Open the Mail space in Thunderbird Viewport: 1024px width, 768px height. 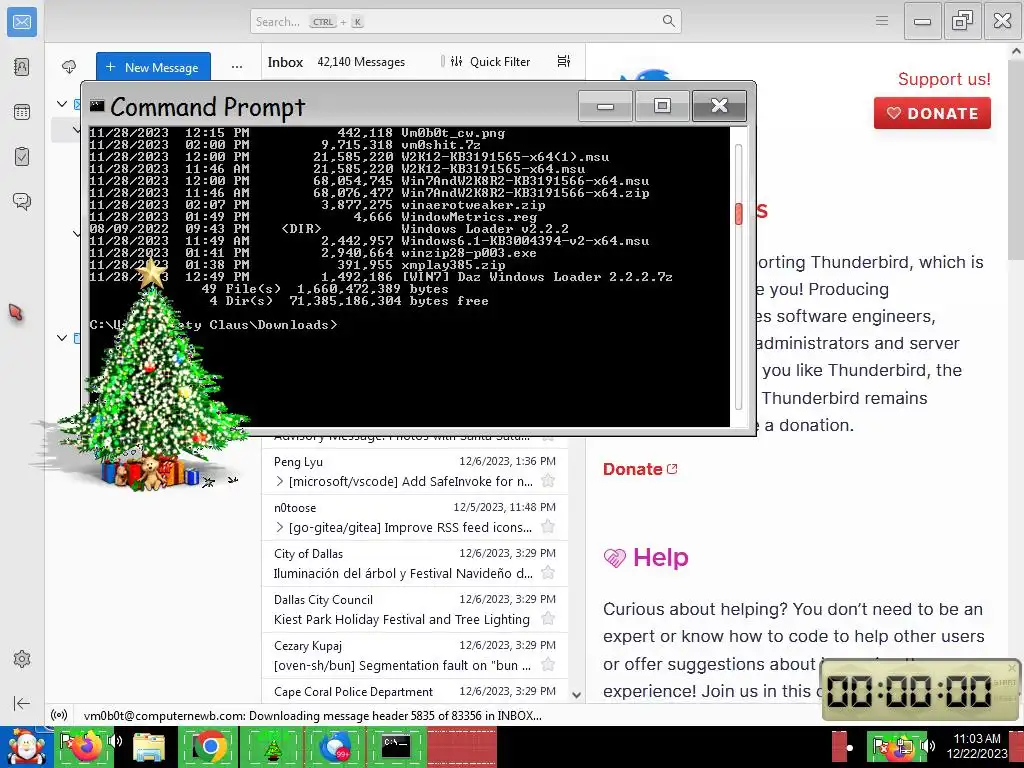coord(22,22)
